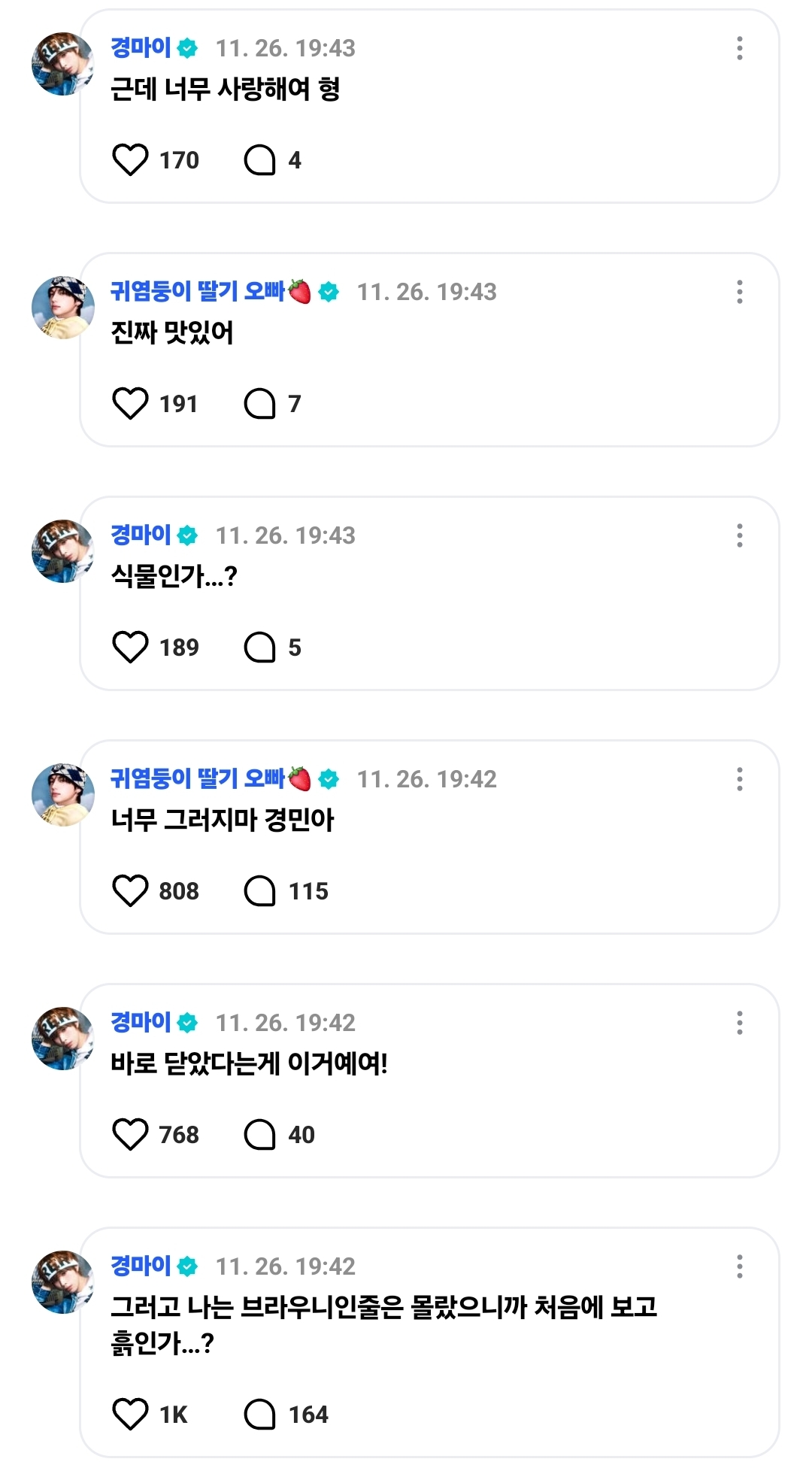This screenshot has height=1474, width=812.
Task: Open the 7 comments on 진짜 맛있어 post
Action: (x=260, y=404)
